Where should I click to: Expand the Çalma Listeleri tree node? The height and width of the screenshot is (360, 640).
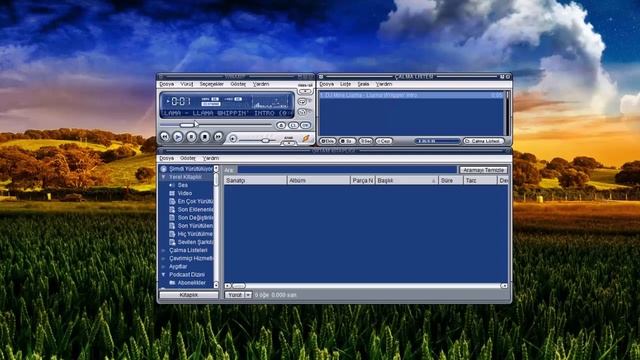(163, 250)
